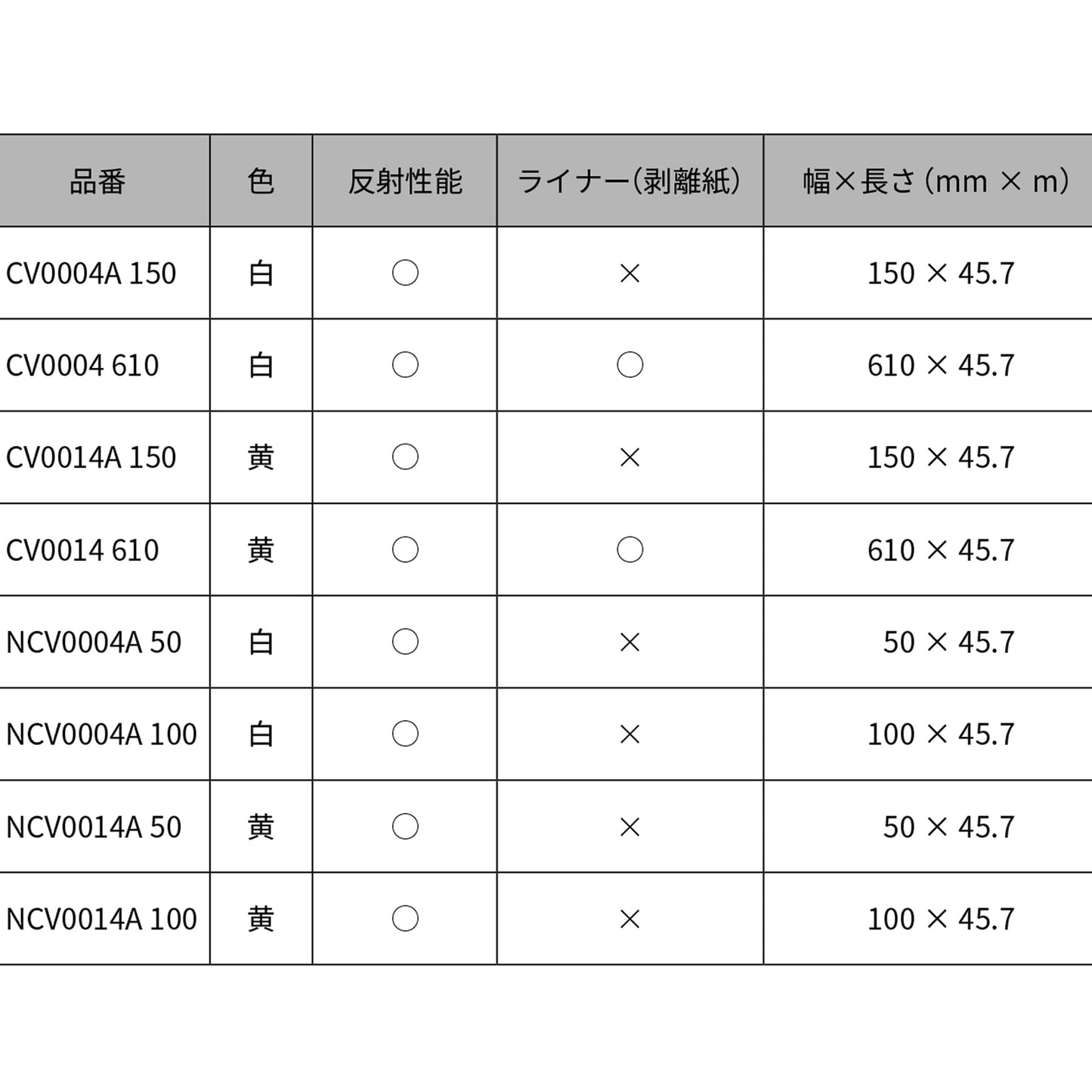Select the CV0004 610 product number cell
1092x1092 pixels.
(x=83, y=366)
